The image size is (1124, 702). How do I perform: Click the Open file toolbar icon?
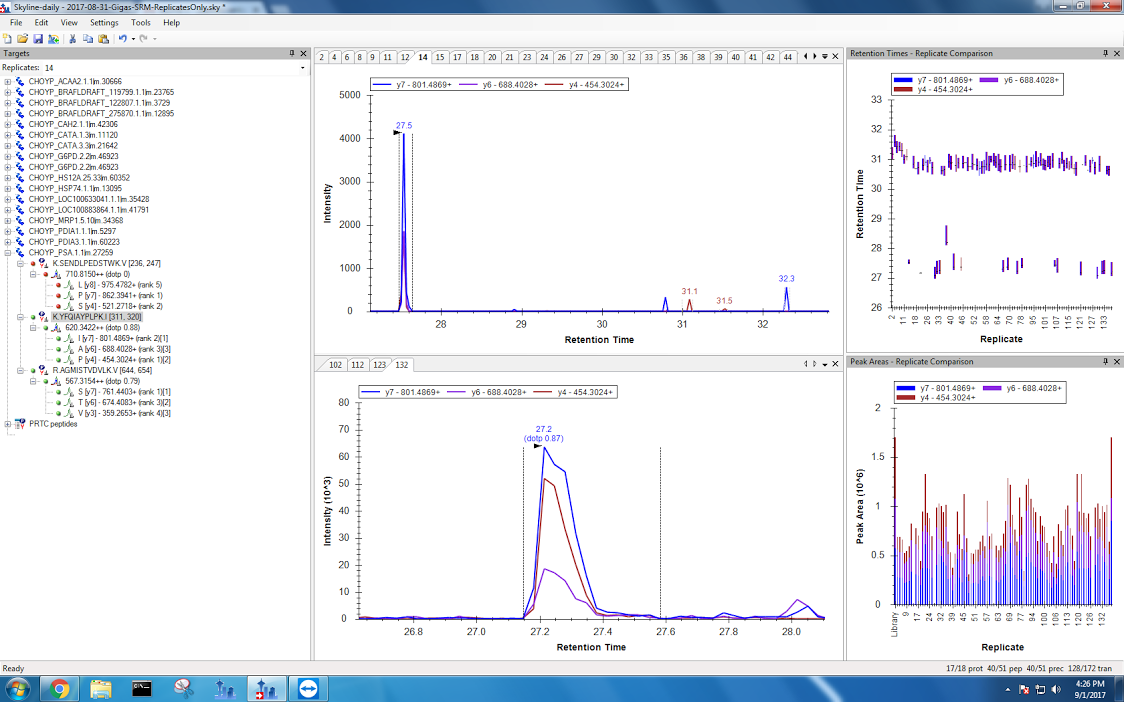coord(22,38)
